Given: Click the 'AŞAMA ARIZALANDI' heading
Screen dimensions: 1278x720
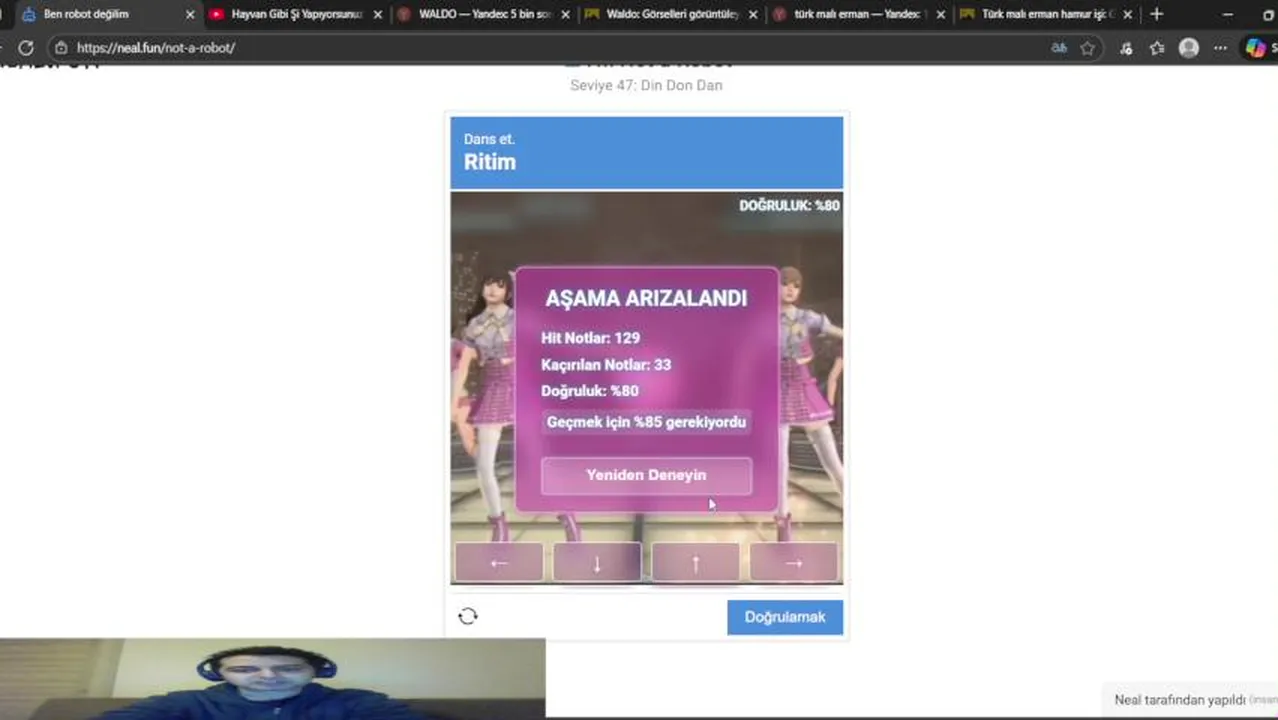Looking at the screenshot, I should click(x=646, y=298).
